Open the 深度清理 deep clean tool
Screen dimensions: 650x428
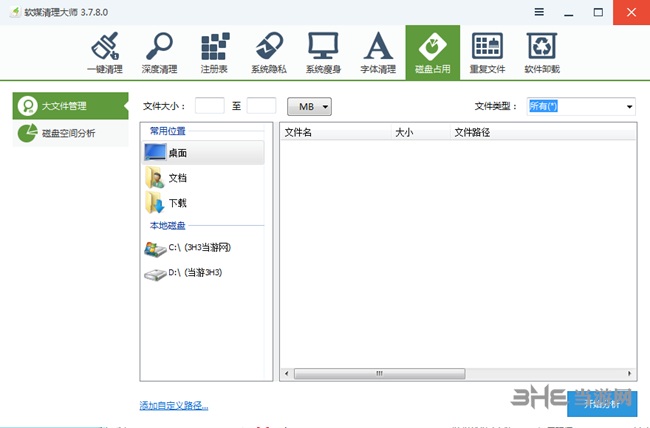159,53
